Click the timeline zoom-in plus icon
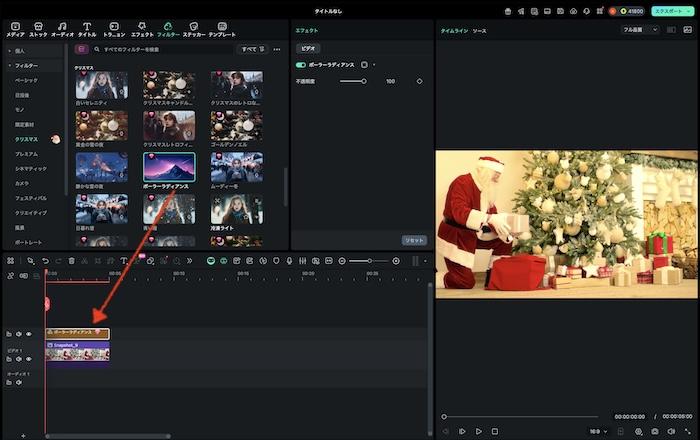 (396, 261)
